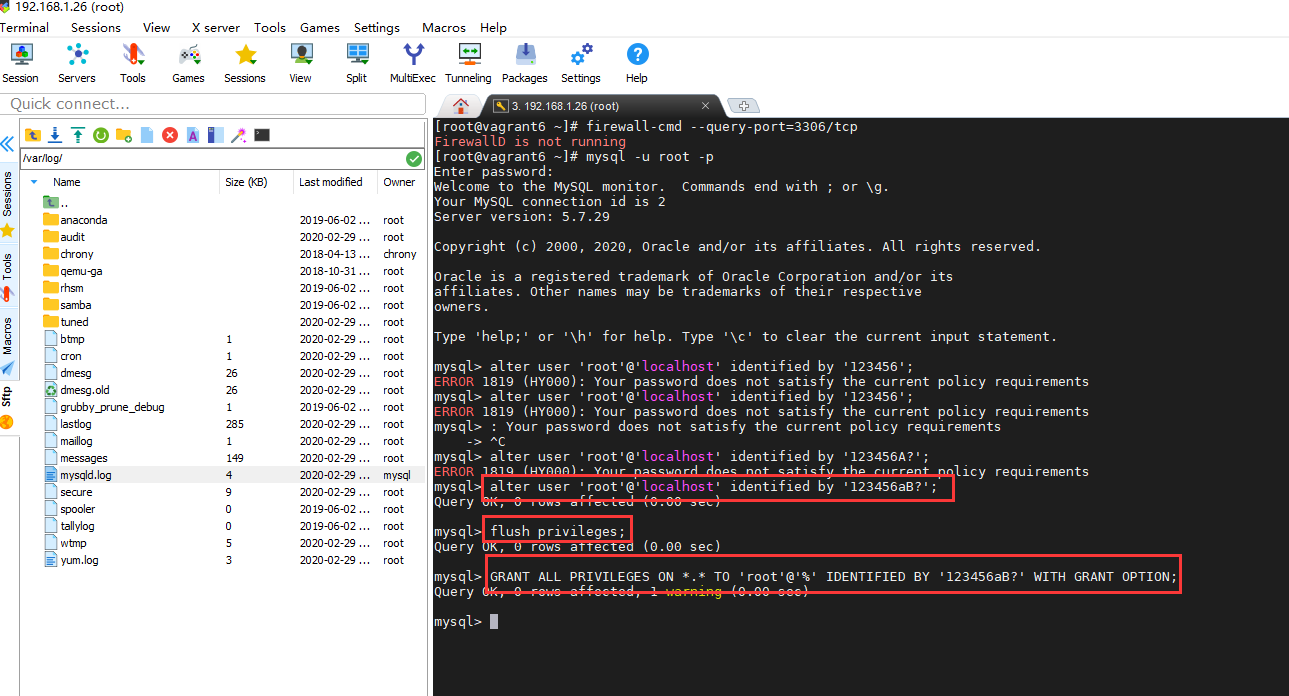This screenshot has width=1289, height=696.
Task: Confirm path with green check icon
Action: (x=414, y=159)
